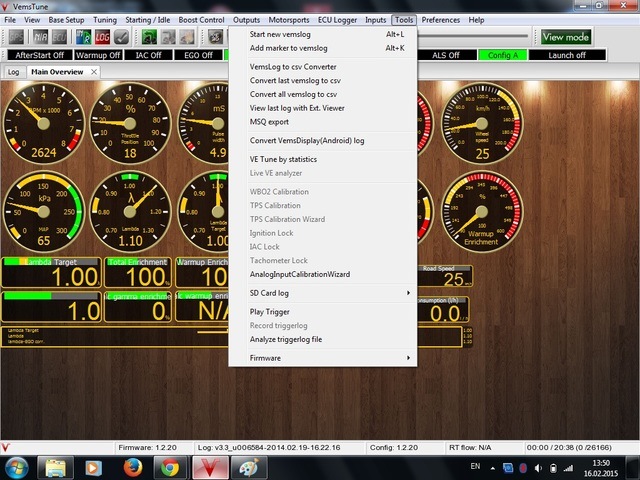
Task: Open the Preferences menu
Action: [x=440, y=20]
